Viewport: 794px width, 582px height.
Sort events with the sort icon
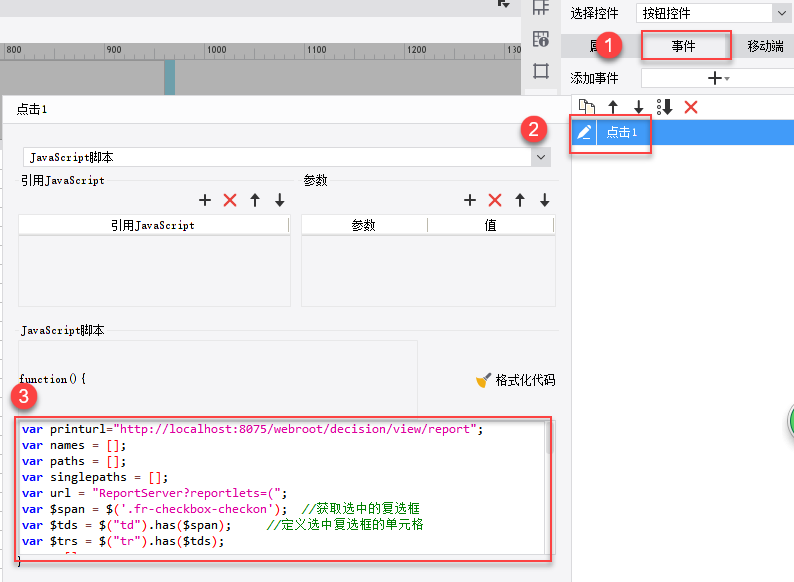(664, 107)
